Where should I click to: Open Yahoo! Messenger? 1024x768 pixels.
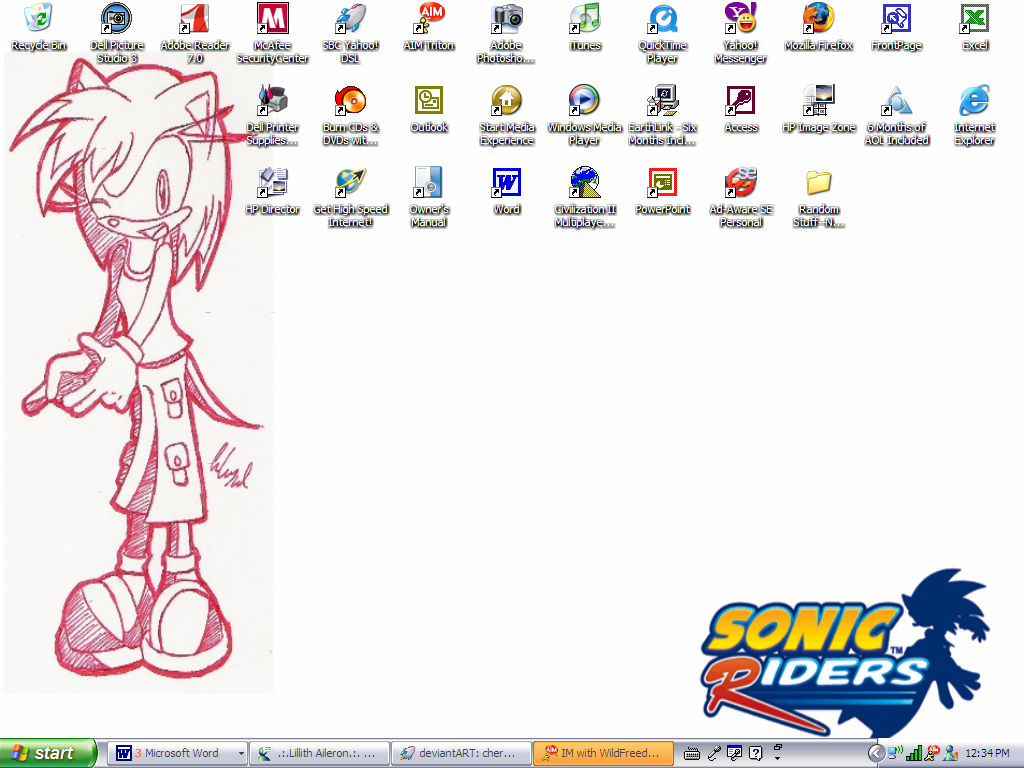740,20
